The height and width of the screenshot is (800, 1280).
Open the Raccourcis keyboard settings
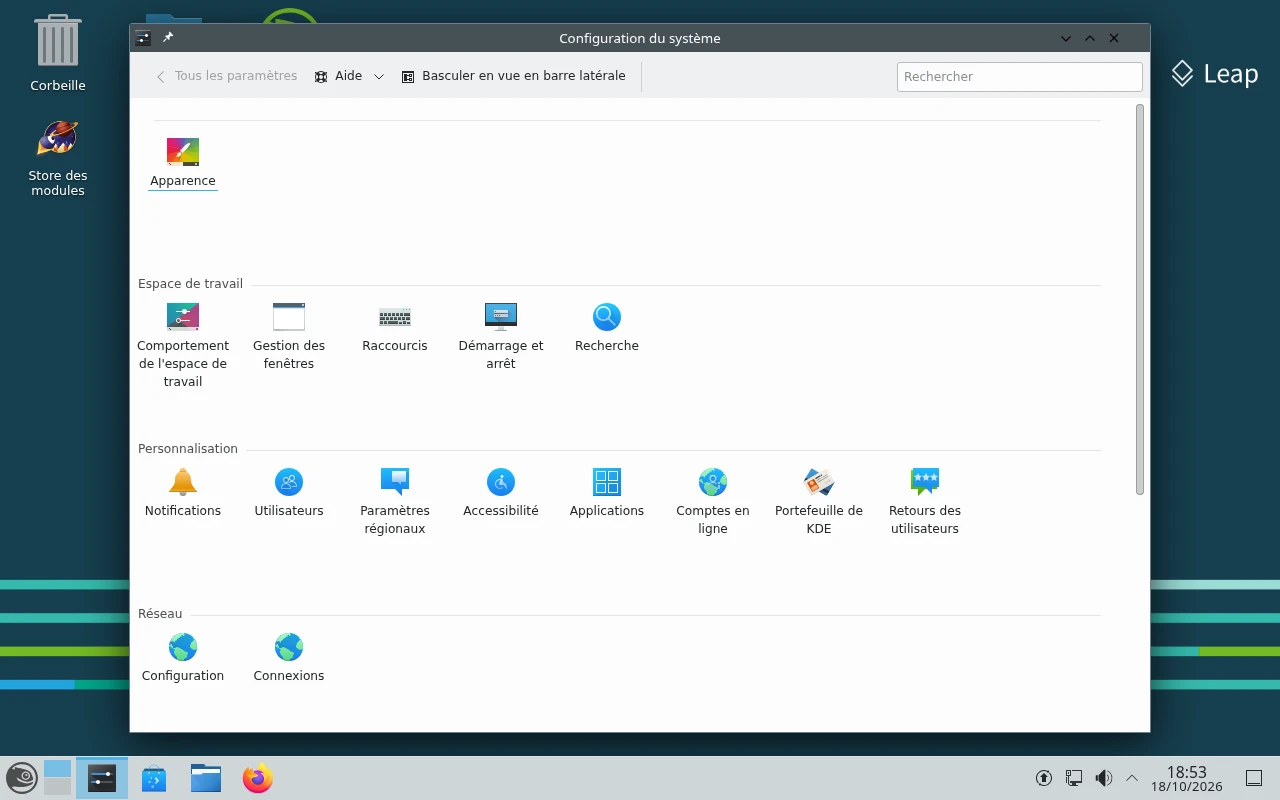(x=395, y=327)
